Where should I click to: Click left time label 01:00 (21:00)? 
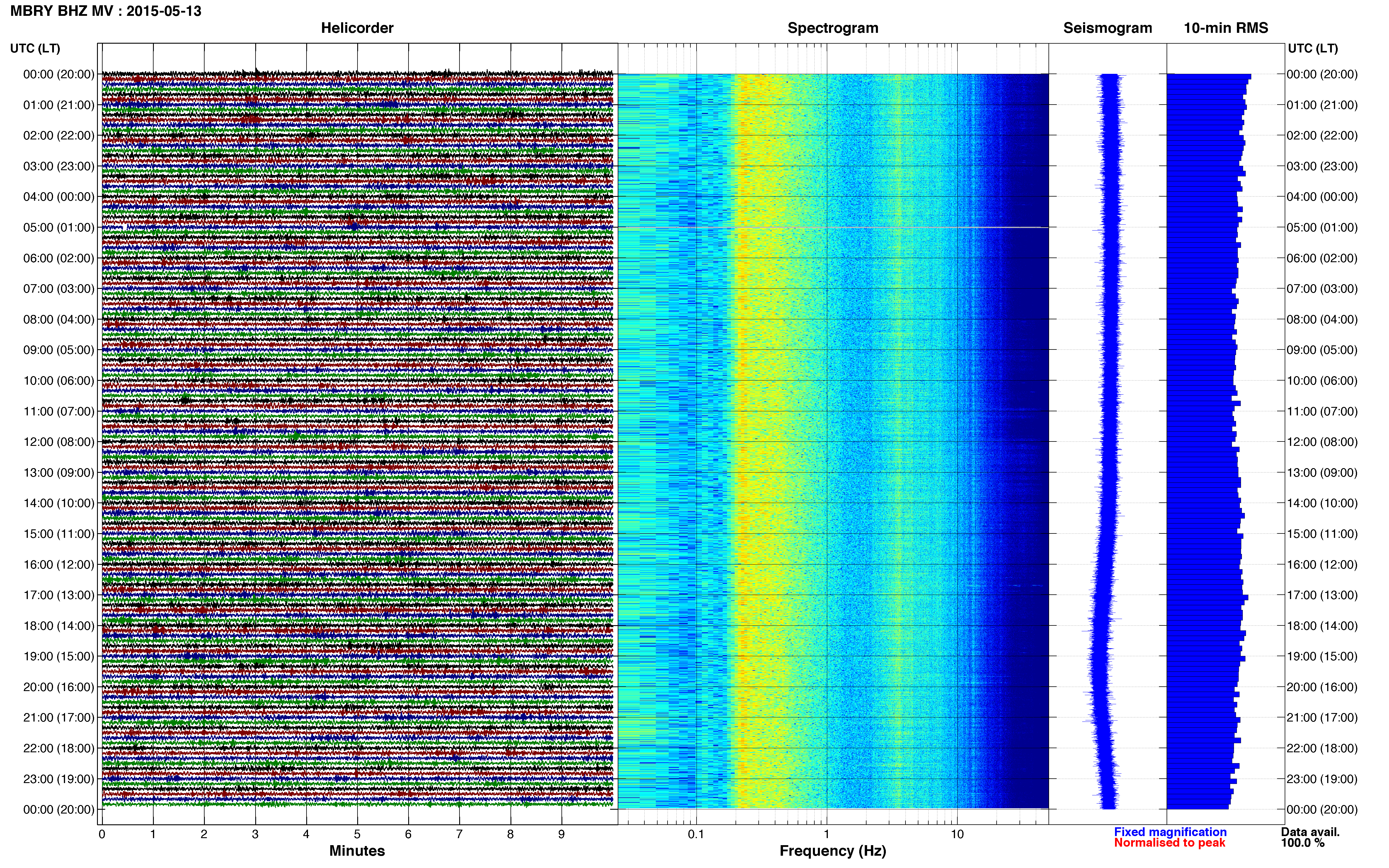[x=59, y=105]
